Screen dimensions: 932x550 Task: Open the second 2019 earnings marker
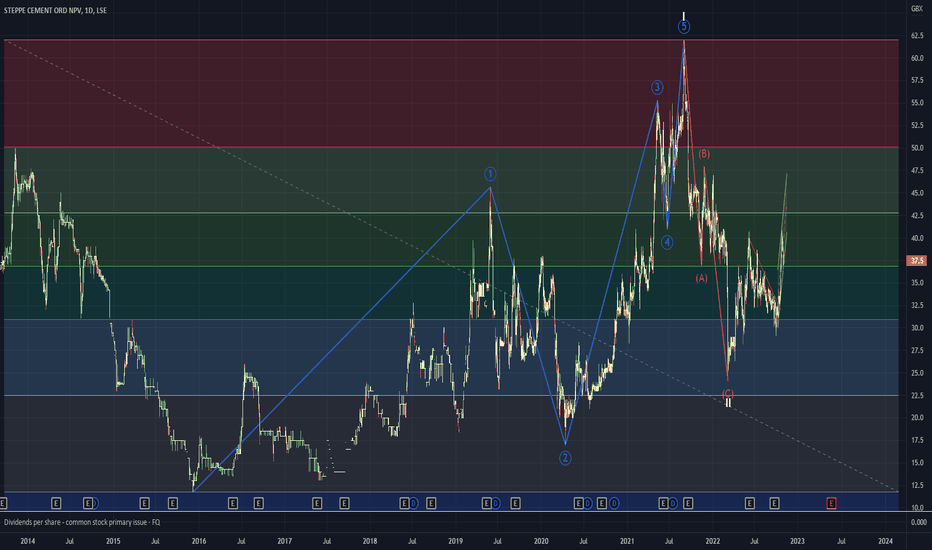[515, 504]
